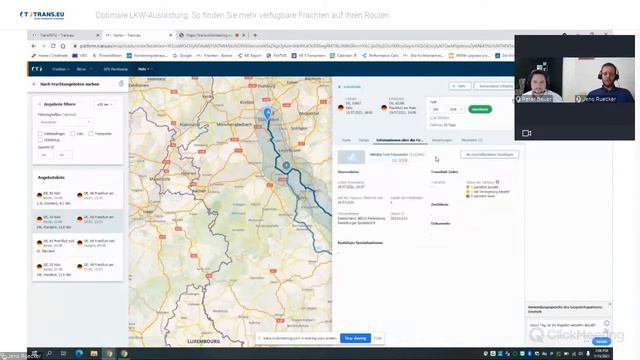This screenshot has width=640, height=360.
Task: Click the outlined button right of the company name
Action: (489, 155)
